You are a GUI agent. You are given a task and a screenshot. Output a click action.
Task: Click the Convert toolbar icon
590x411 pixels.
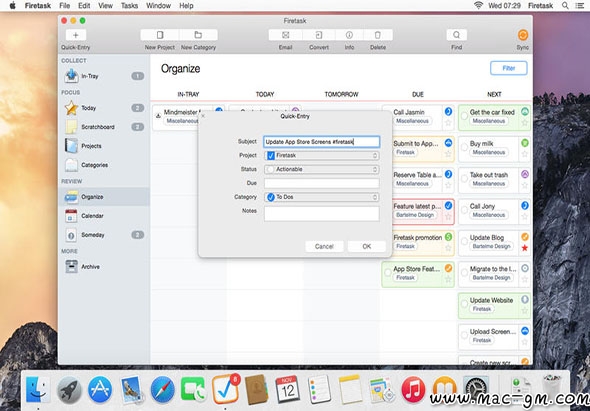(319, 35)
